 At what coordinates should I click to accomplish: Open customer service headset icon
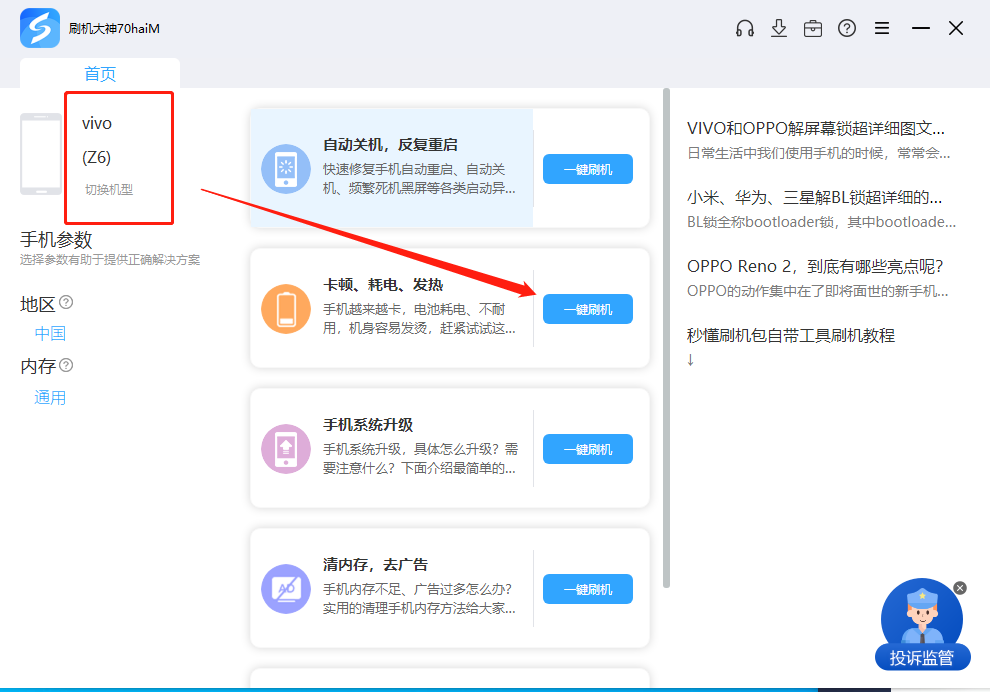pos(744,28)
